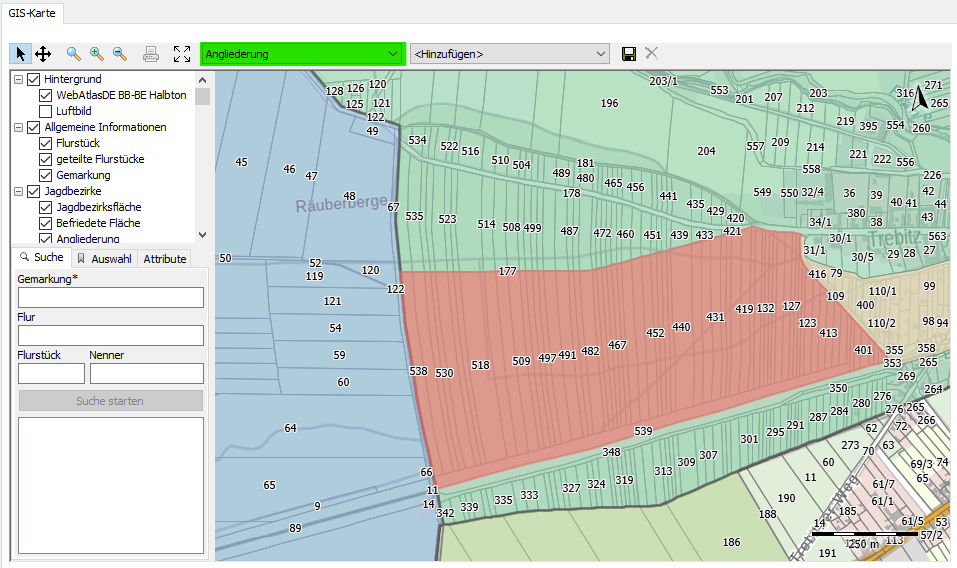957x568 pixels.
Task: Open the Attribute tab
Action: (165, 259)
